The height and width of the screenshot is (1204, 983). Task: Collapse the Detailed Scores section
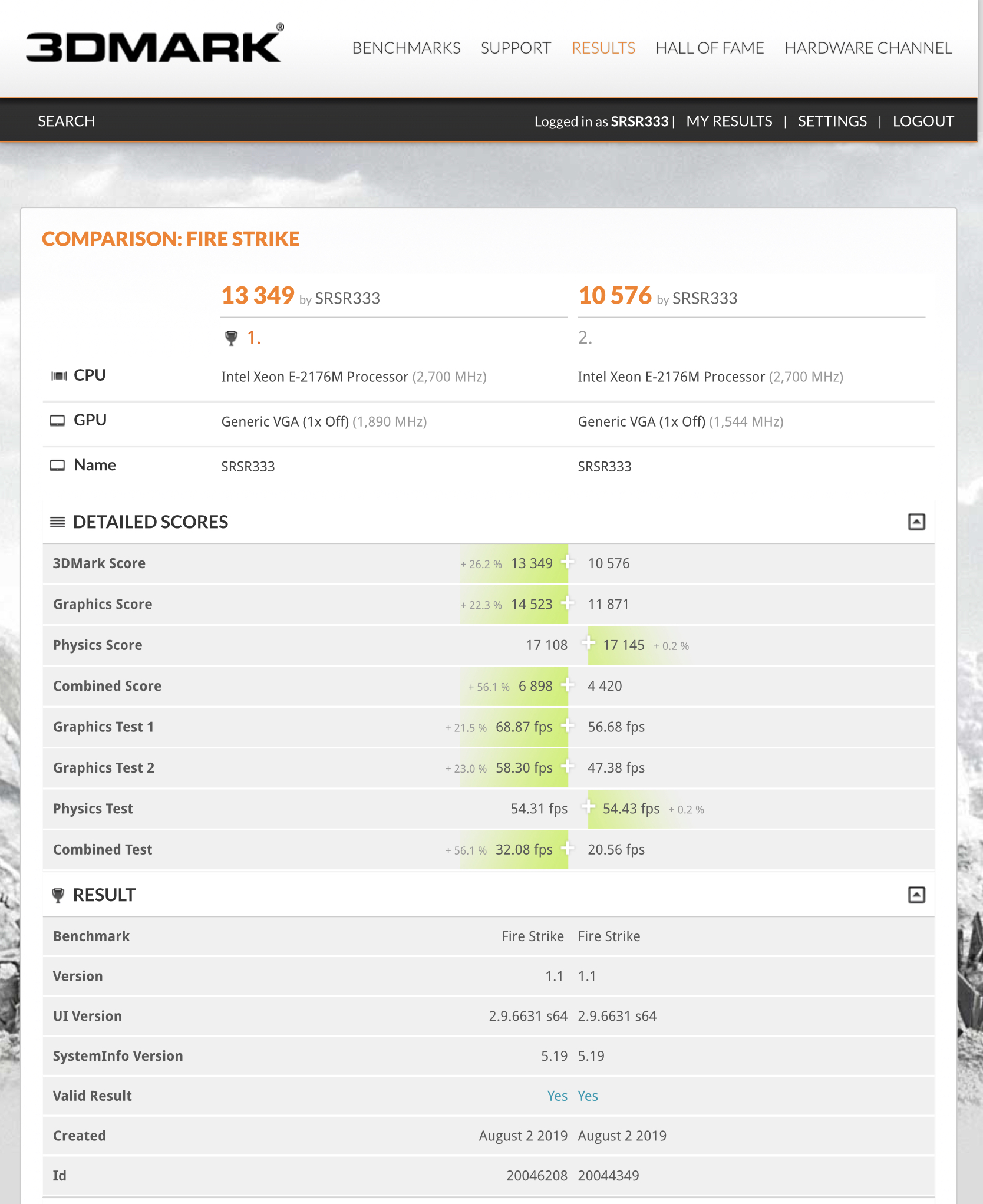[x=916, y=522]
